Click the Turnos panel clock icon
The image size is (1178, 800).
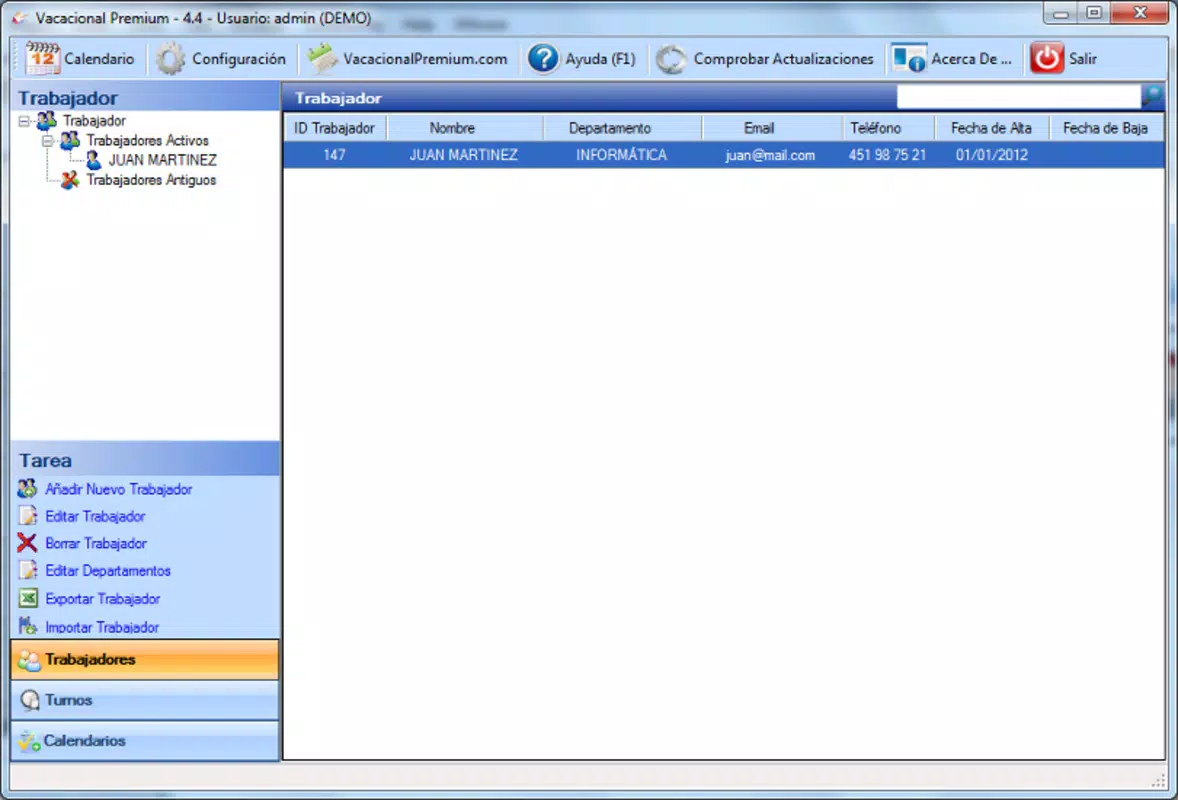[x=30, y=700]
